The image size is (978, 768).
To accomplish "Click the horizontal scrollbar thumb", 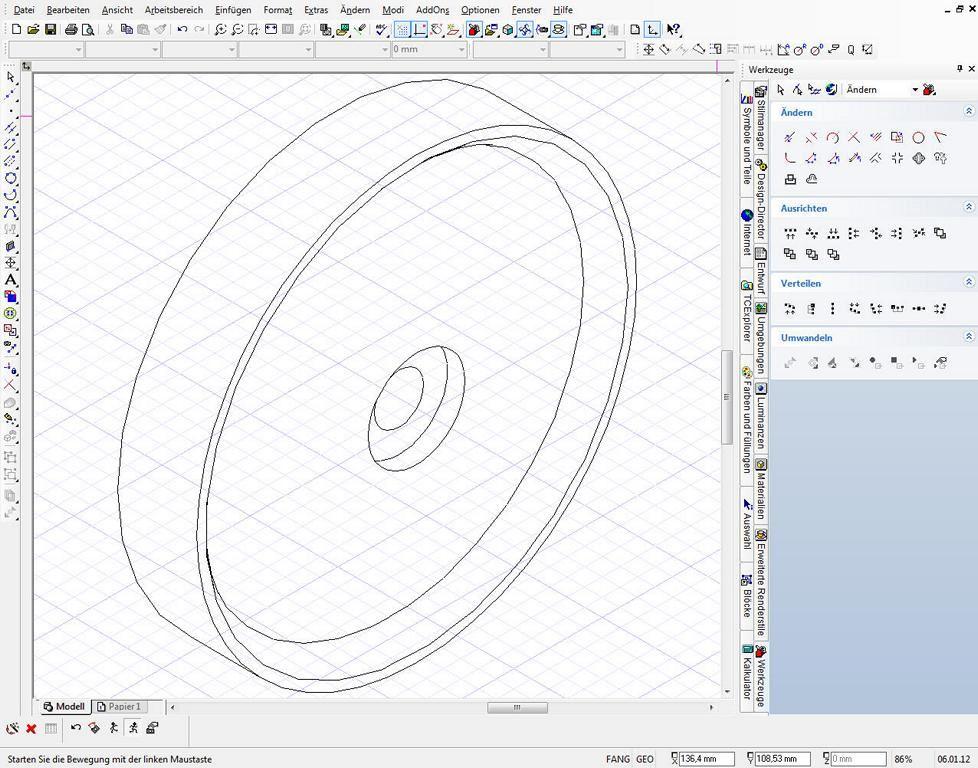I will (517, 707).
